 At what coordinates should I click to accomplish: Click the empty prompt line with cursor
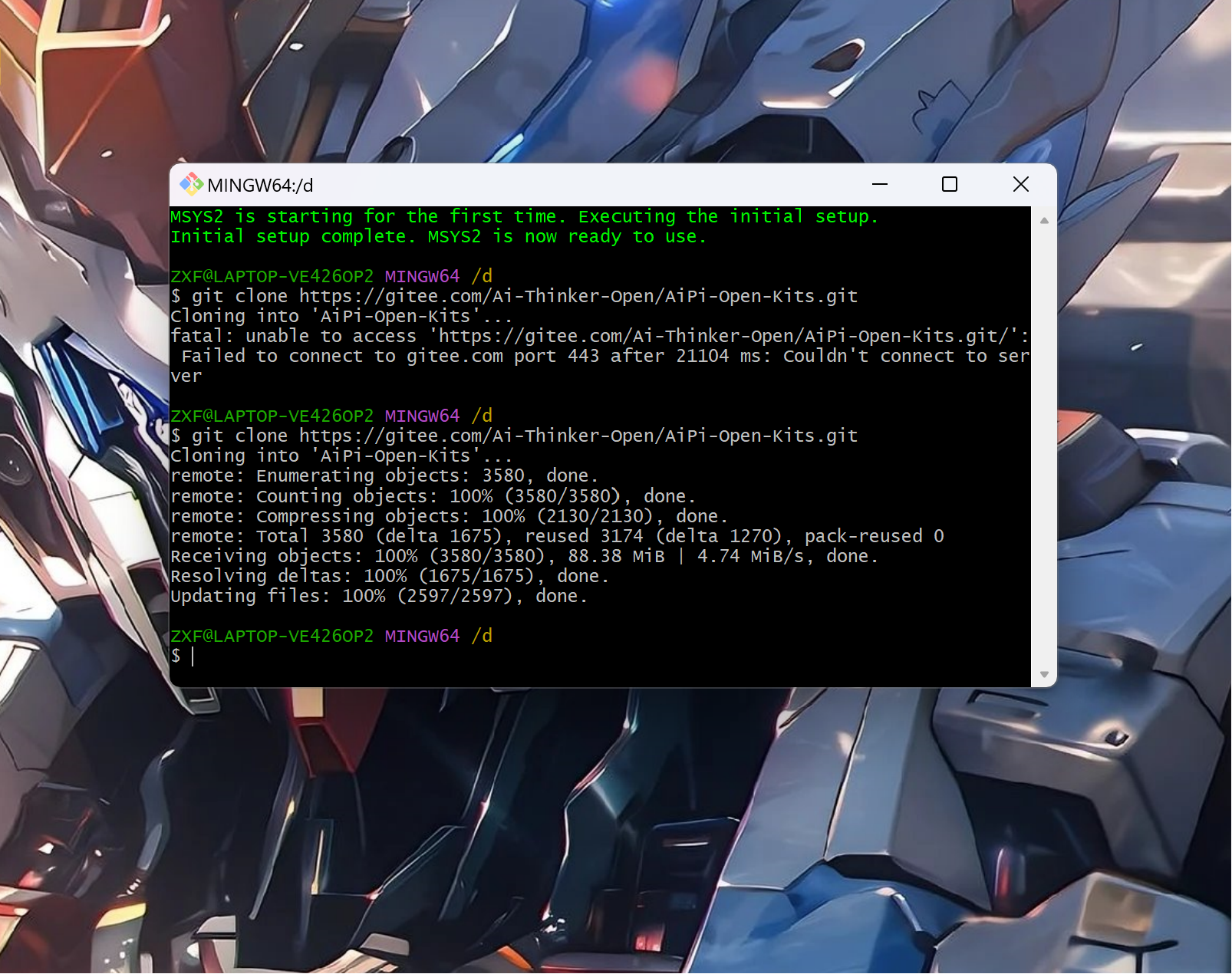coord(183,656)
